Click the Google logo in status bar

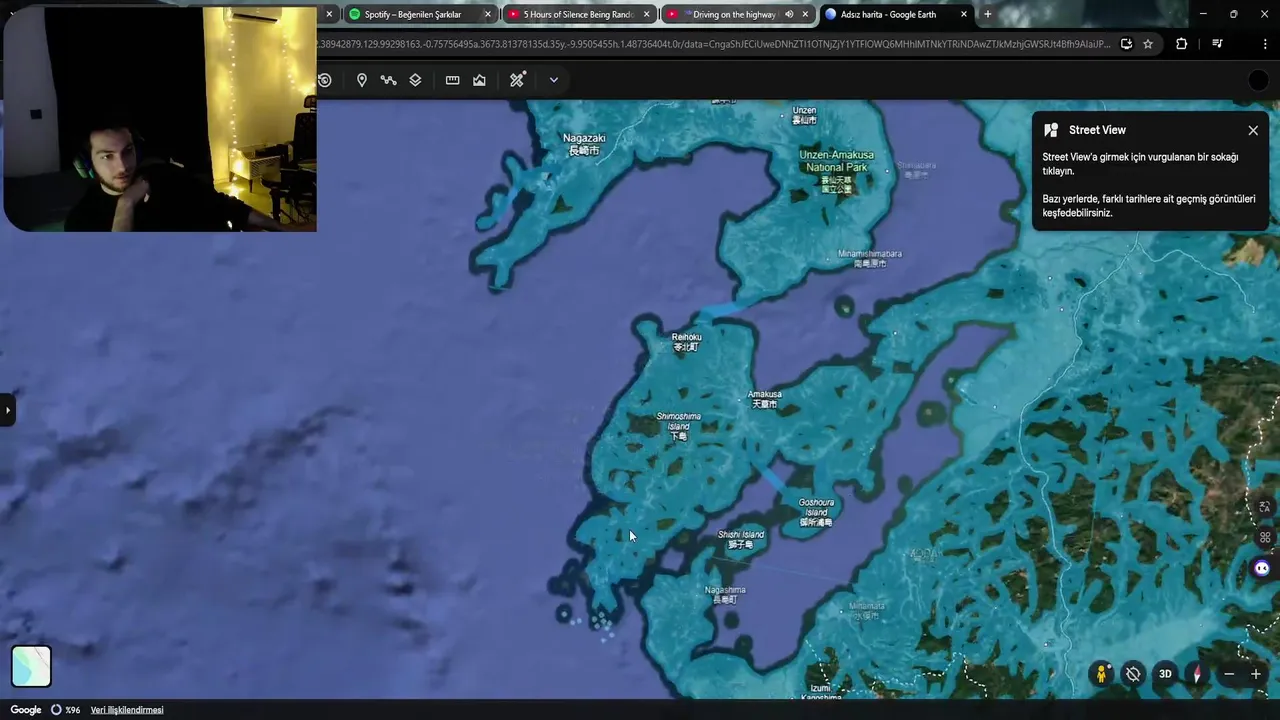click(x=25, y=710)
